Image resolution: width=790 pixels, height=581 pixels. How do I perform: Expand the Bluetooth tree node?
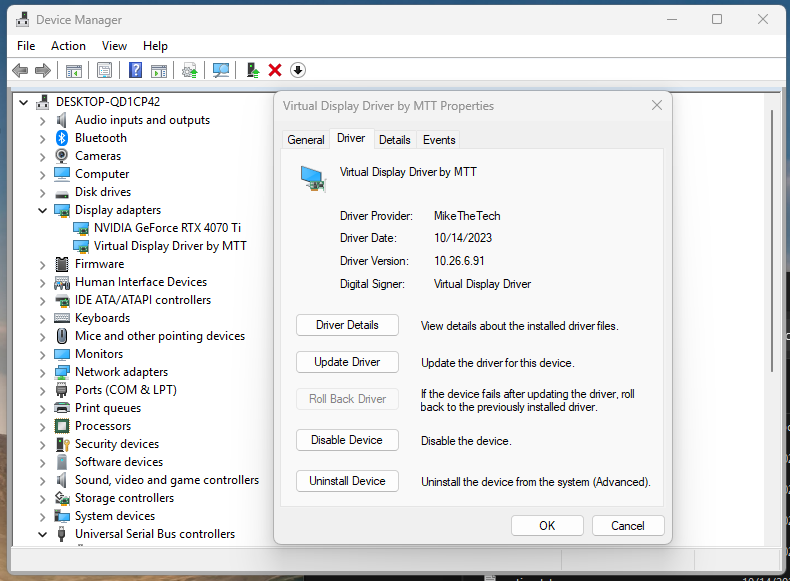point(42,139)
